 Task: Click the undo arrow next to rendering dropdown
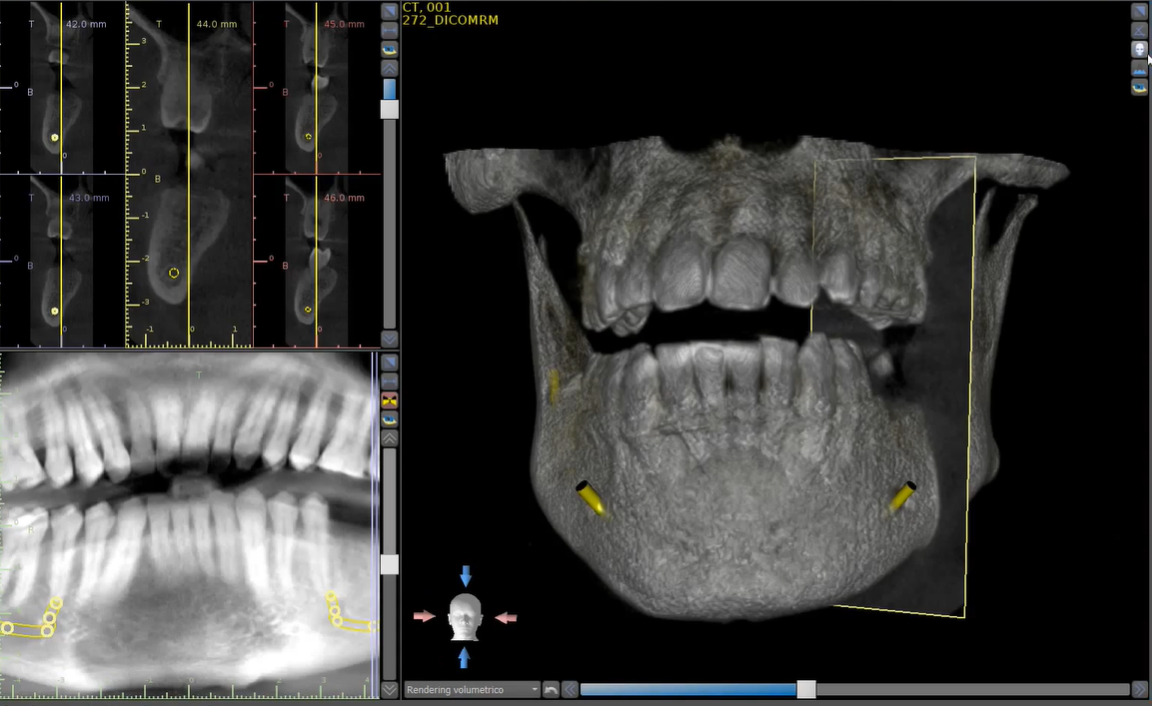[x=551, y=690]
